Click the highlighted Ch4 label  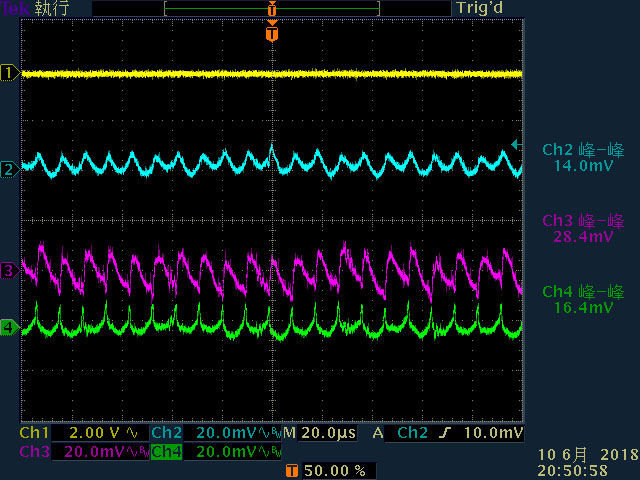167,452
